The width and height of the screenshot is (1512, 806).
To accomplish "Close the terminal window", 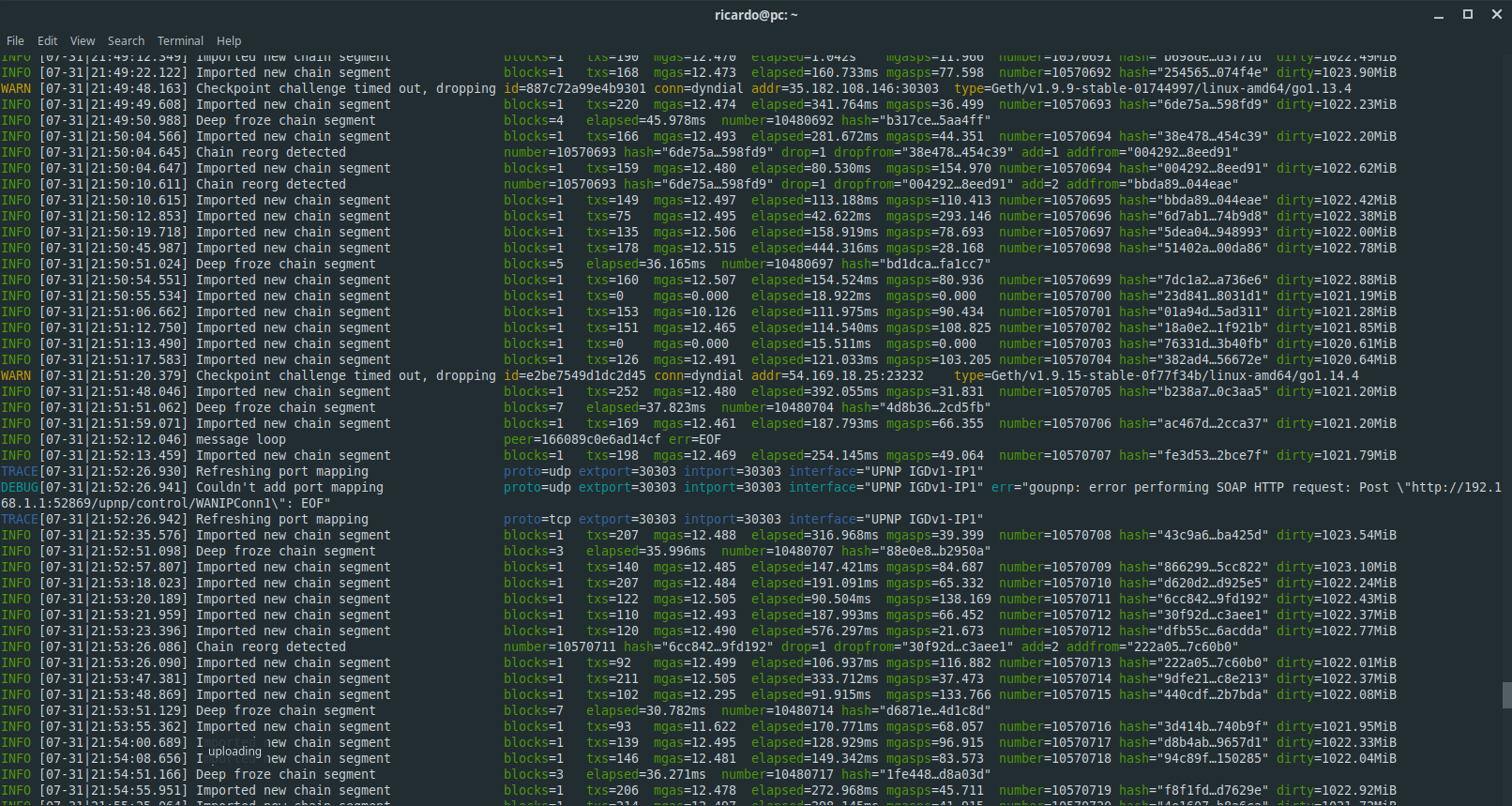I will [1497, 14].
